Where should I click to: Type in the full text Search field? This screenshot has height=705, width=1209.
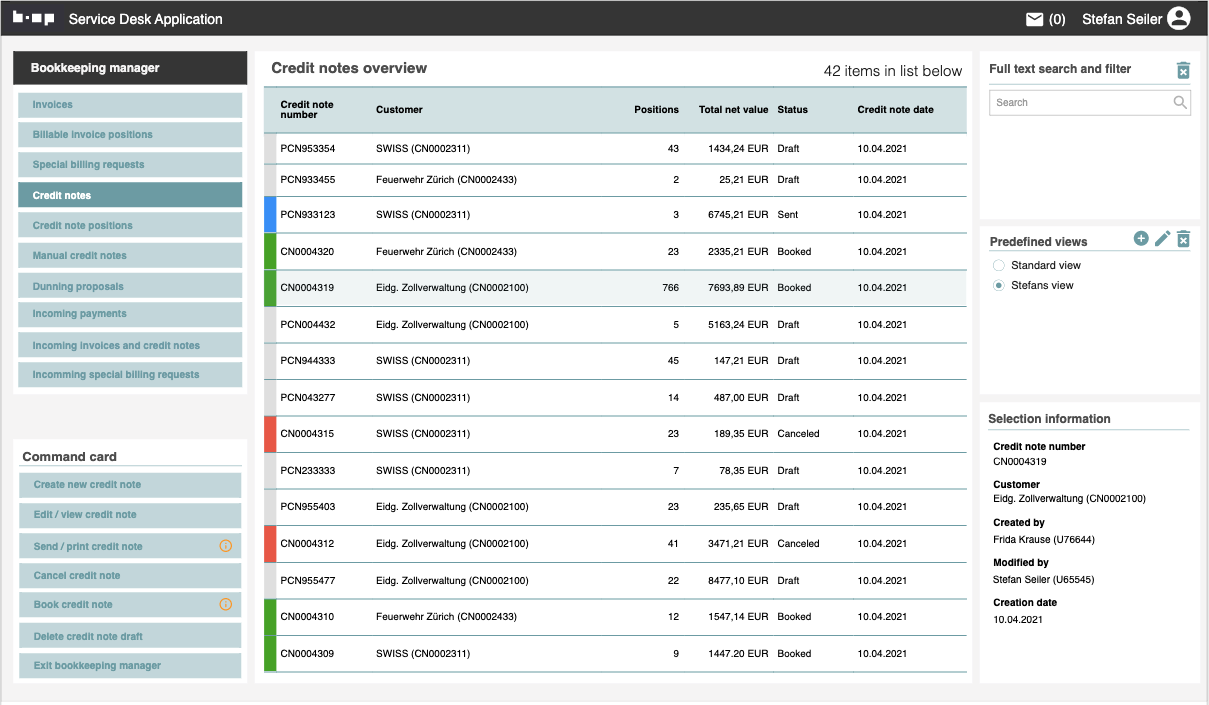1078,102
